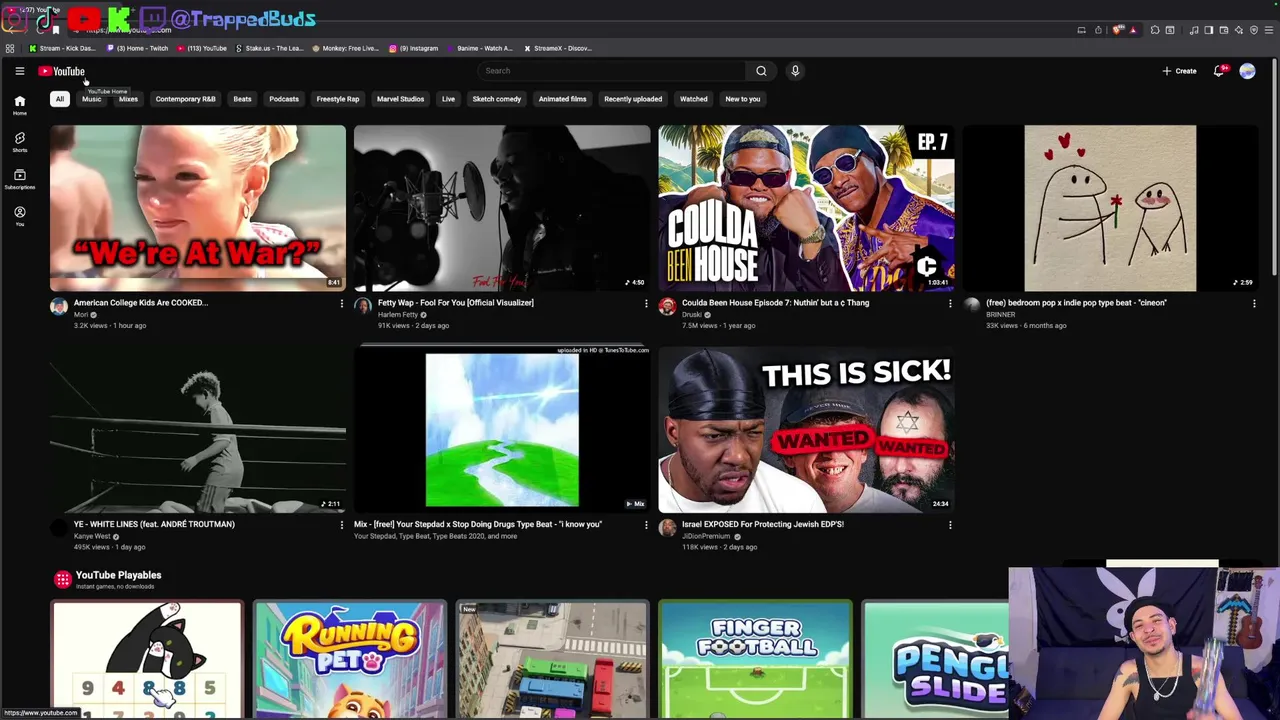
Task: Open the bookmarks apps grid icon
Action: click(10, 48)
